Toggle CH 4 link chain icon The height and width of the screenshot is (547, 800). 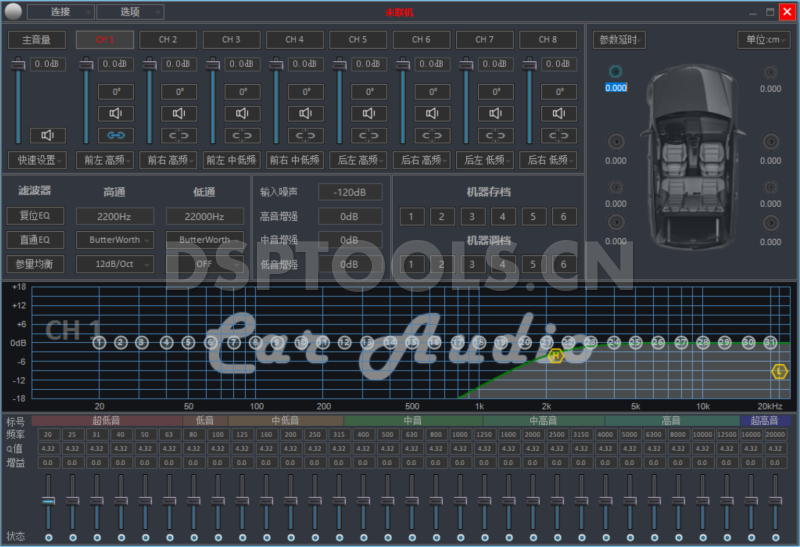(x=306, y=135)
